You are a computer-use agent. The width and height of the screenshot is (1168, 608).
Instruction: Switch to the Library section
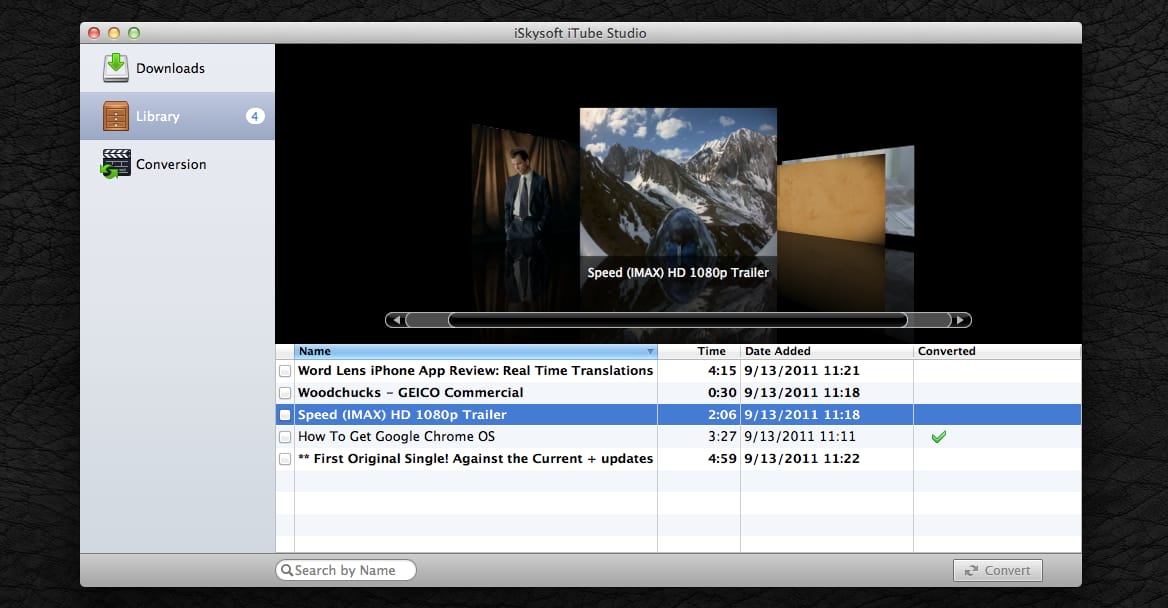point(177,116)
